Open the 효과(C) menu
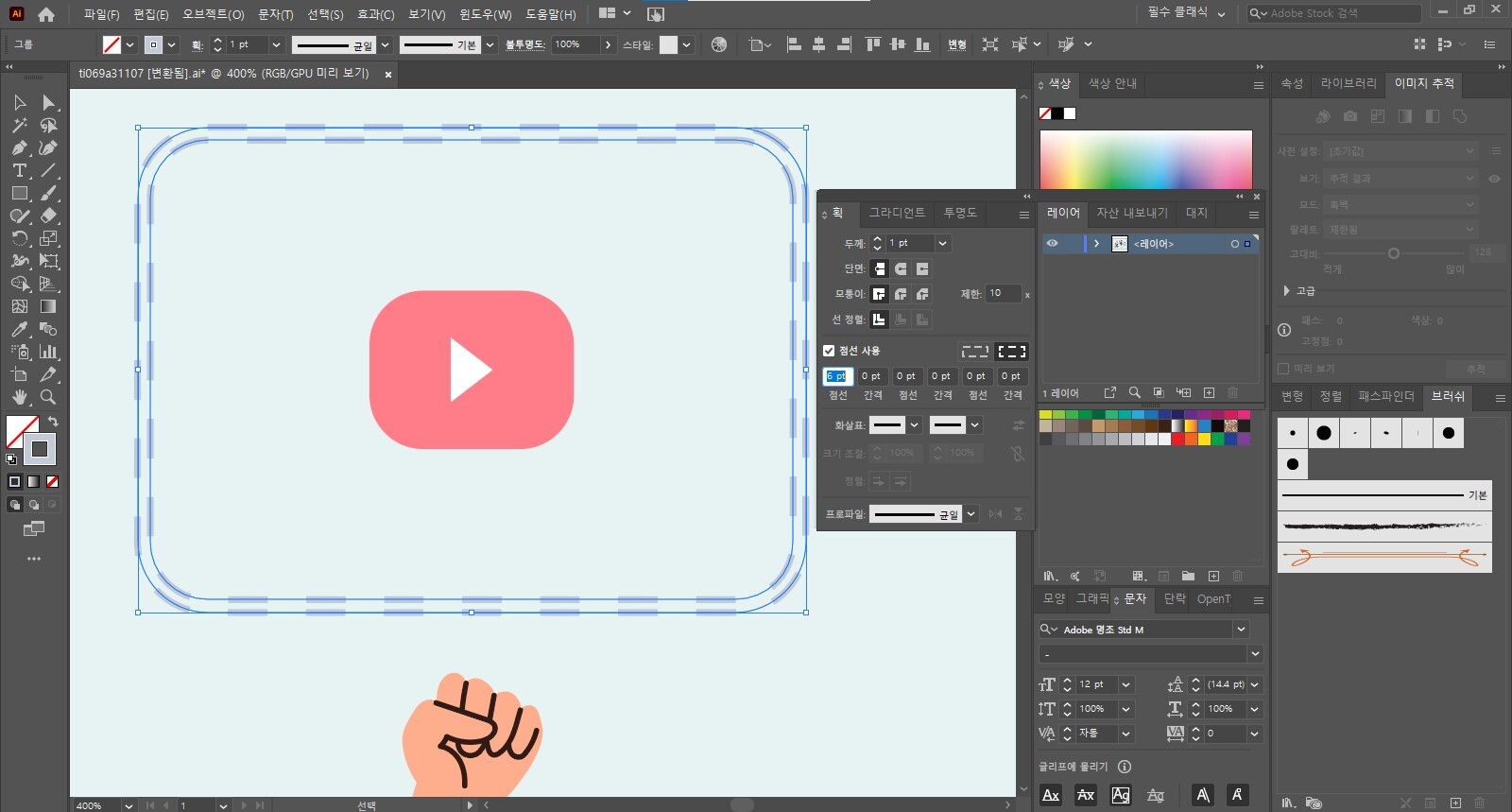This screenshot has height=812, width=1512. (x=375, y=14)
